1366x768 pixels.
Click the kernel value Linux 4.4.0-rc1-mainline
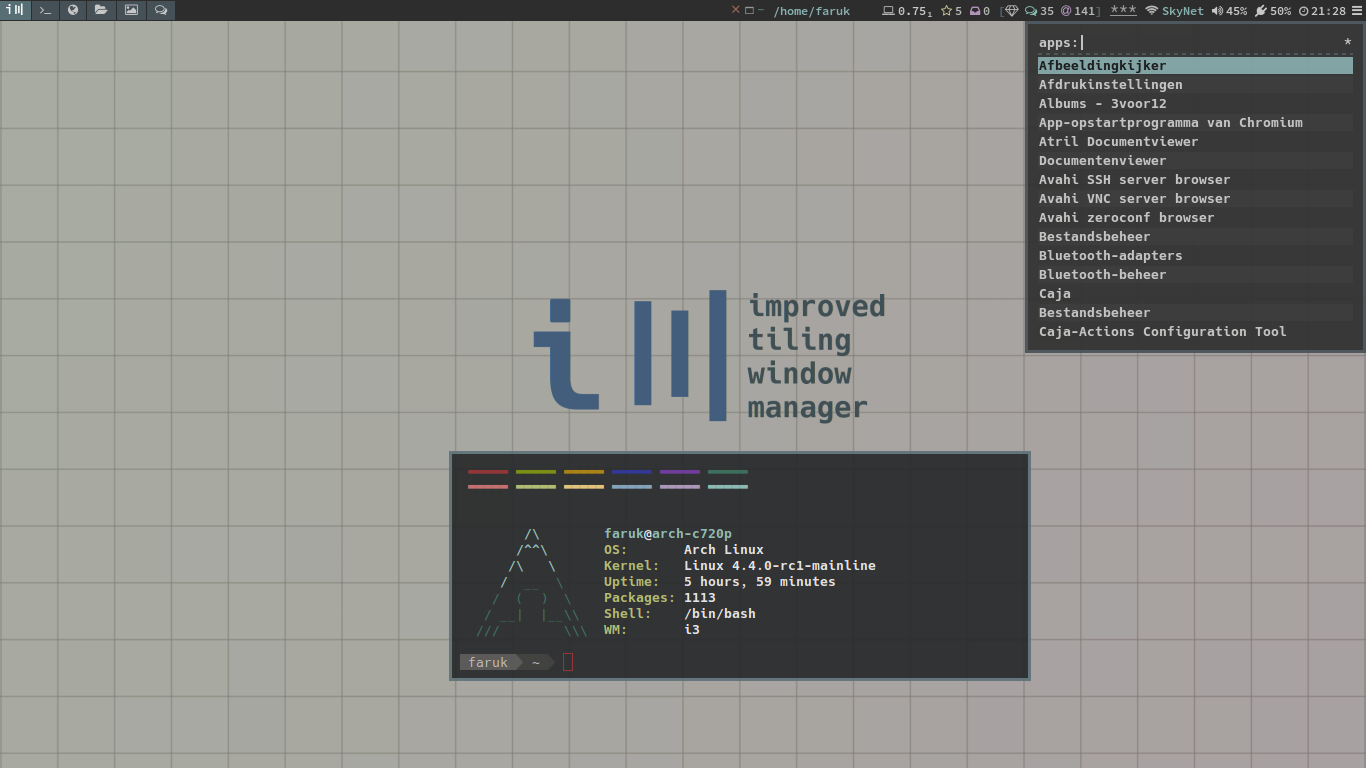pos(780,566)
